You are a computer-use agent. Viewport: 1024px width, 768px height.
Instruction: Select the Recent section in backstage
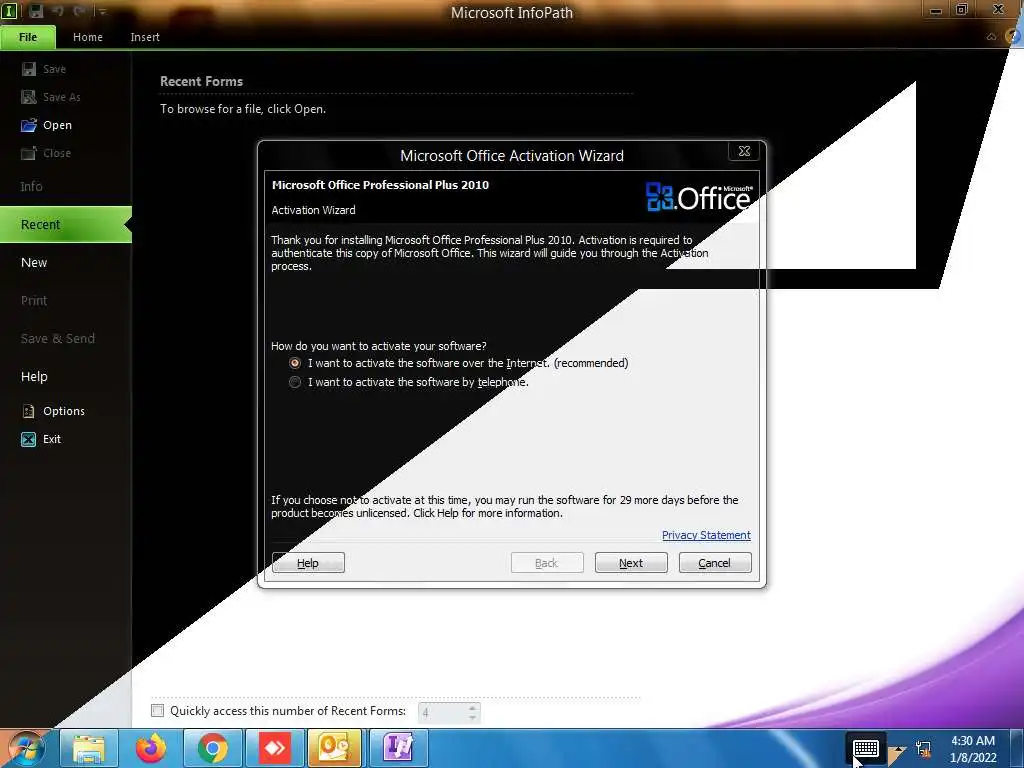pos(65,225)
